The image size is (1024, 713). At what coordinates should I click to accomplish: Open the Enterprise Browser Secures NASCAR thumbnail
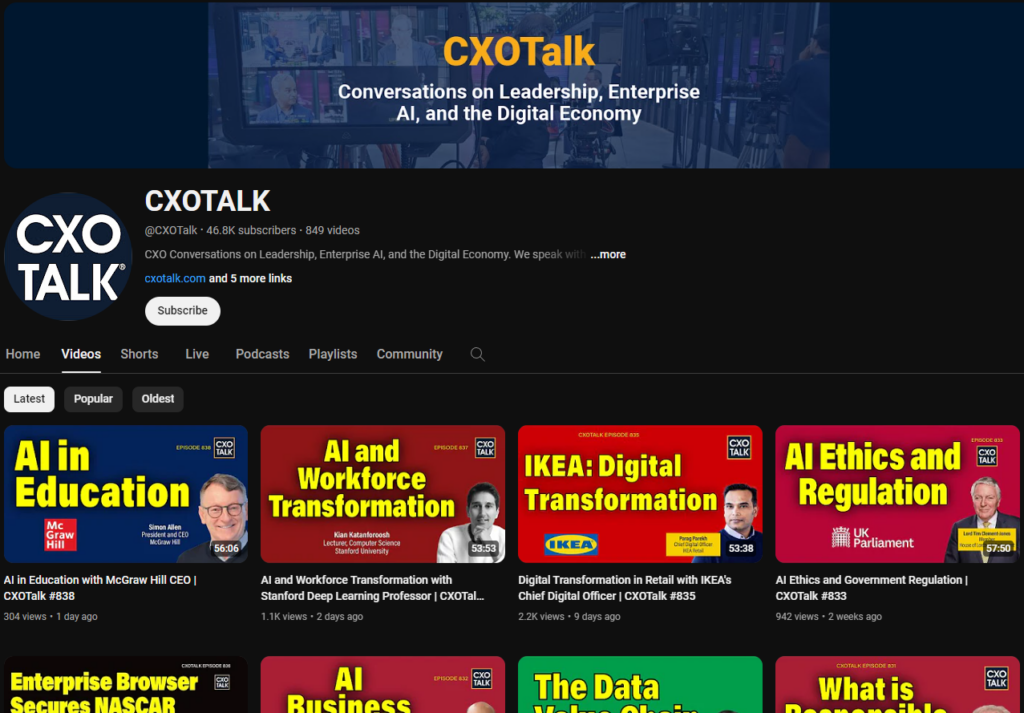[x=126, y=685]
